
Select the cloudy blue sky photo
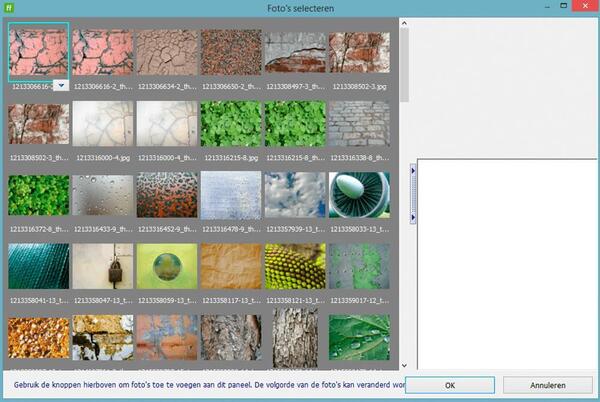pos(295,194)
